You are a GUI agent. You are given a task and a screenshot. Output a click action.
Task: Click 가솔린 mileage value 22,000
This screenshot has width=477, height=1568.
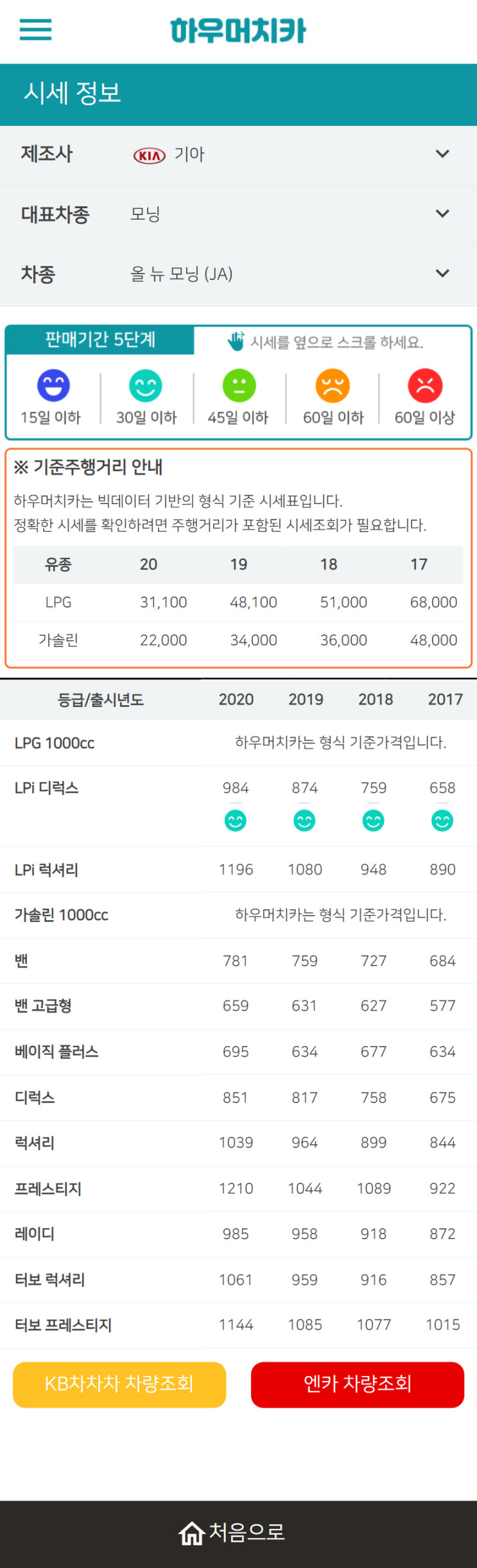point(164,640)
